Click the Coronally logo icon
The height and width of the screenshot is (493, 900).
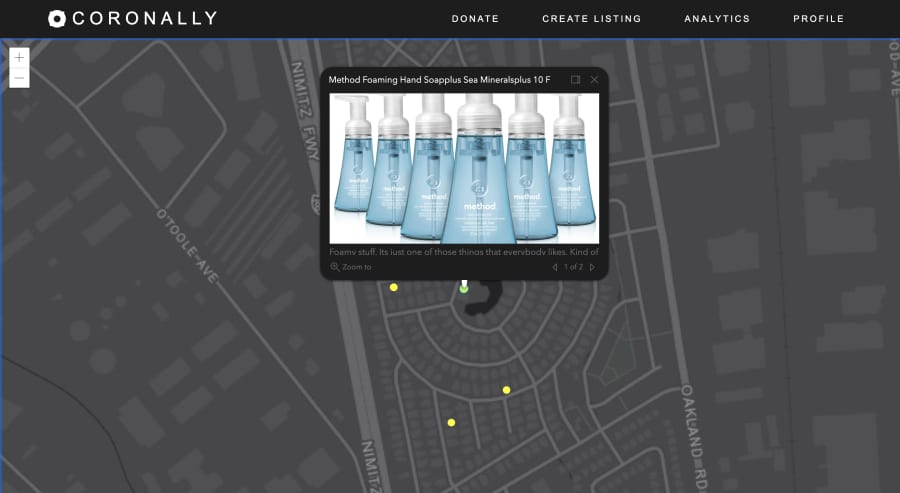pos(57,18)
